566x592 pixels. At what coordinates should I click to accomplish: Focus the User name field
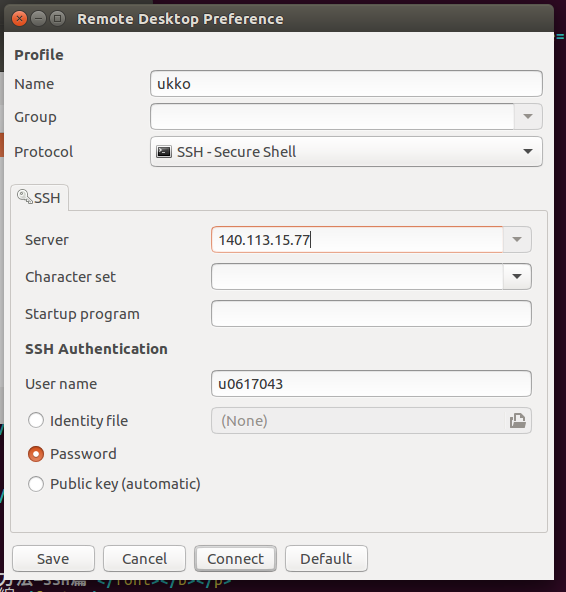pyautogui.click(x=371, y=384)
